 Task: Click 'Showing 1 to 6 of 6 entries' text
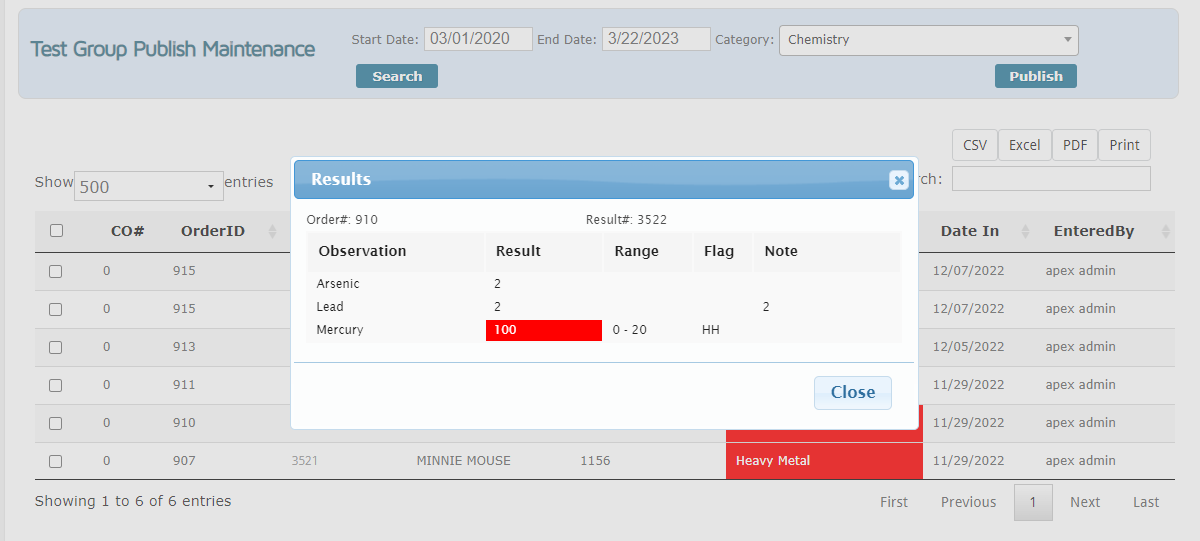click(x=133, y=501)
